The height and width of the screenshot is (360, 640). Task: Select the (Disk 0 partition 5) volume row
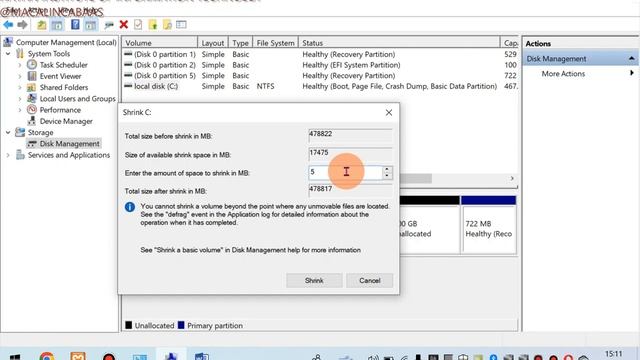coord(320,76)
